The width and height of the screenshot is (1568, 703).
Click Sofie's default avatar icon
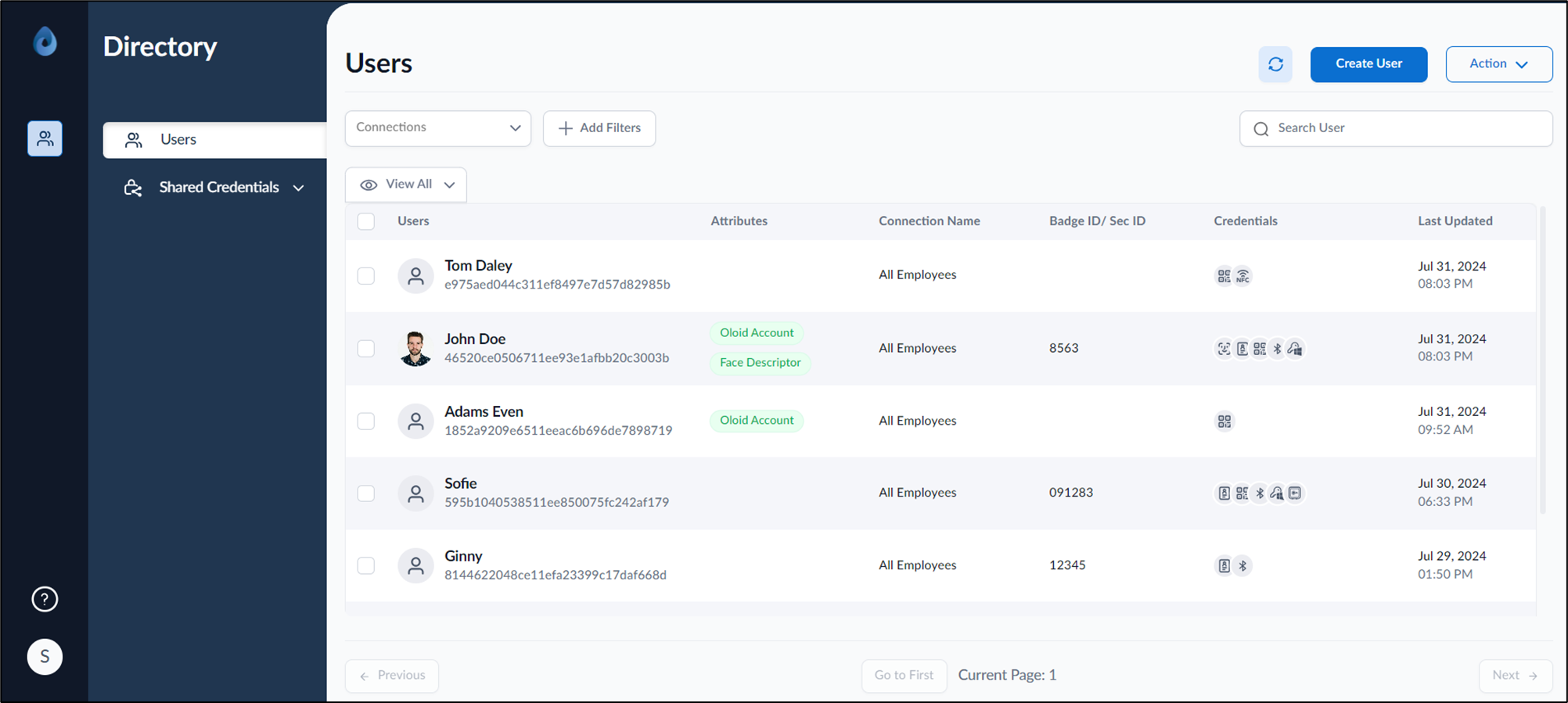click(x=415, y=493)
